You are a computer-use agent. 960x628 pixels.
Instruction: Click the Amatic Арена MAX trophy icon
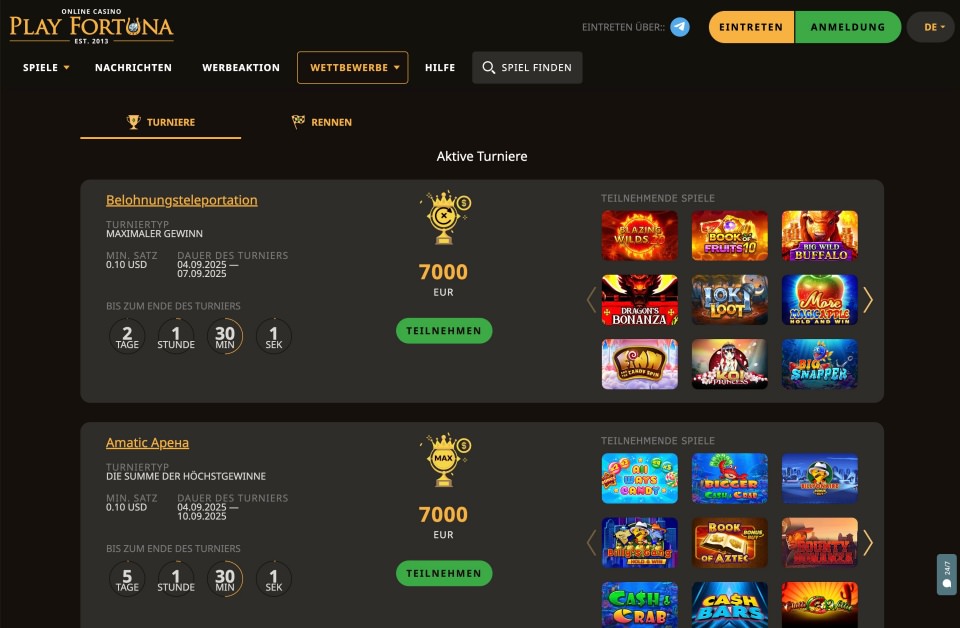pos(444,460)
